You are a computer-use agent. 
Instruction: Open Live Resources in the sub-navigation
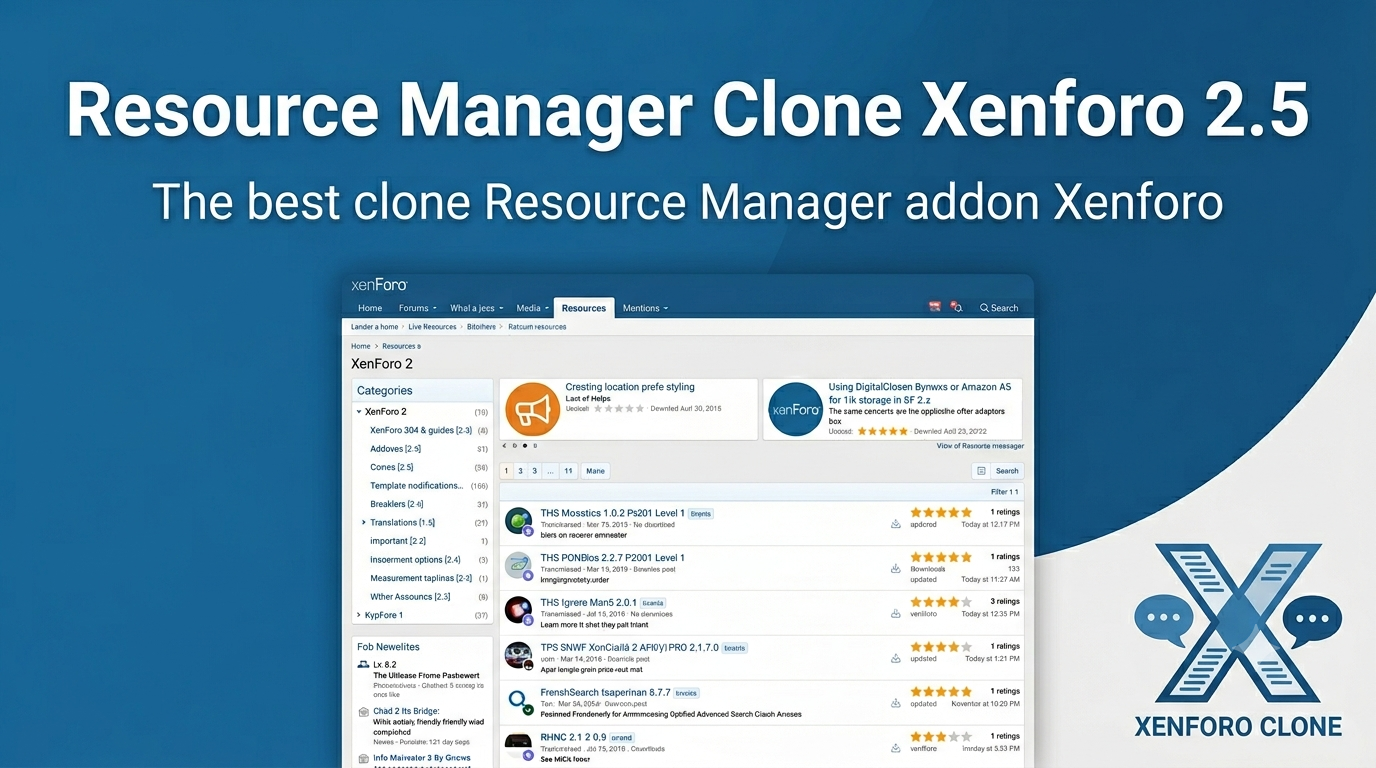click(432, 327)
